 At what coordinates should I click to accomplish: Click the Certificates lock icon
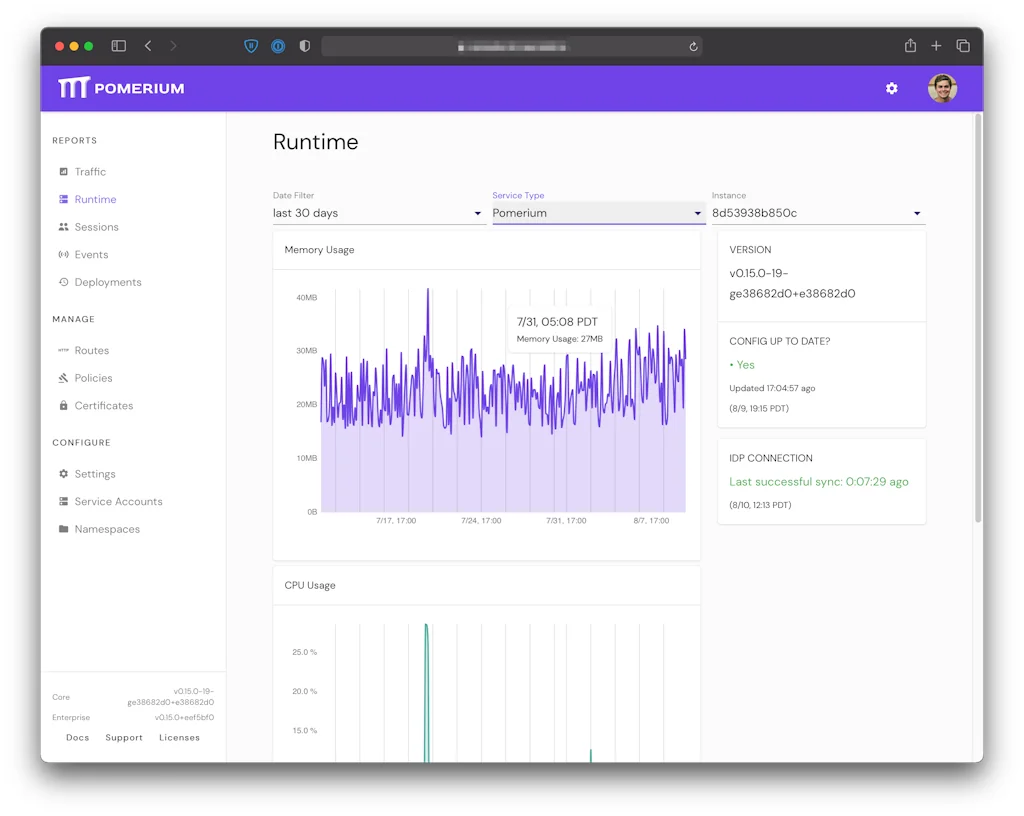tap(64, 406)
